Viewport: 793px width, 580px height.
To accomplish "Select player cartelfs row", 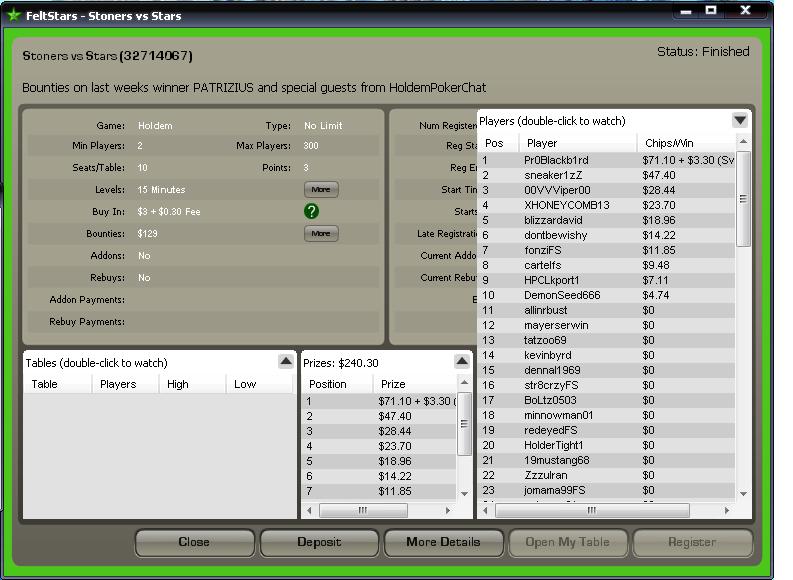I will point(607,265).
